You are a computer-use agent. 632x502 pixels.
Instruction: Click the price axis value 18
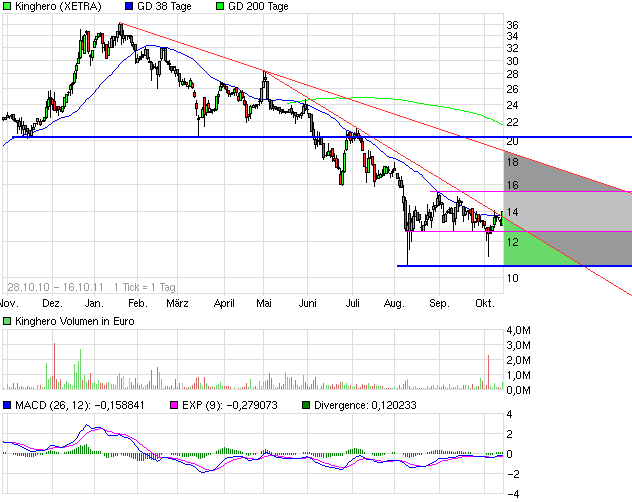(512, 162)
